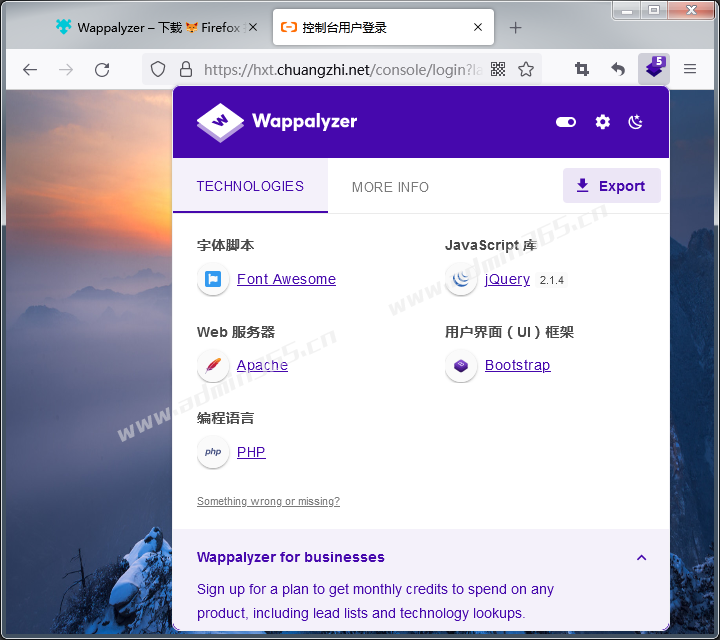Collapse Wappalyzer for businesses section
Image resolution: width=720 pixels, height=640 pixels.
tap(641, 557)
